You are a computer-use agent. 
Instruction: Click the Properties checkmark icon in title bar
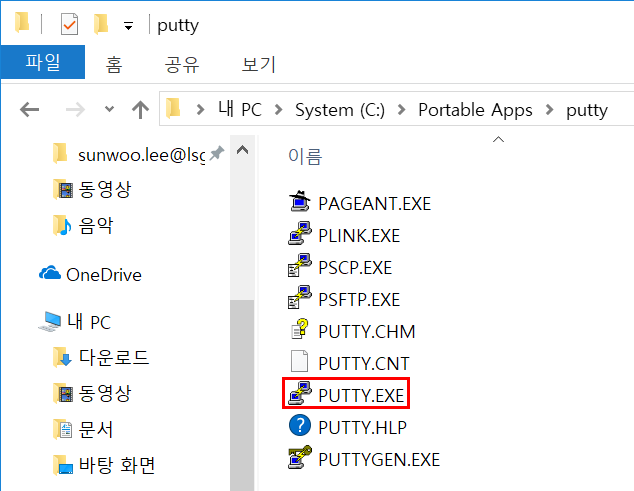coord(69,24)
